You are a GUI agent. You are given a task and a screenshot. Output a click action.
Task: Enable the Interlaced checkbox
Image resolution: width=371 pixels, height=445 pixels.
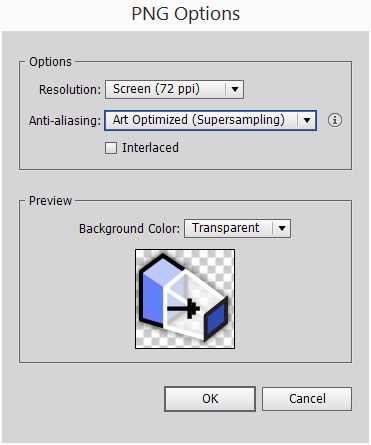(x=111, y=148)
